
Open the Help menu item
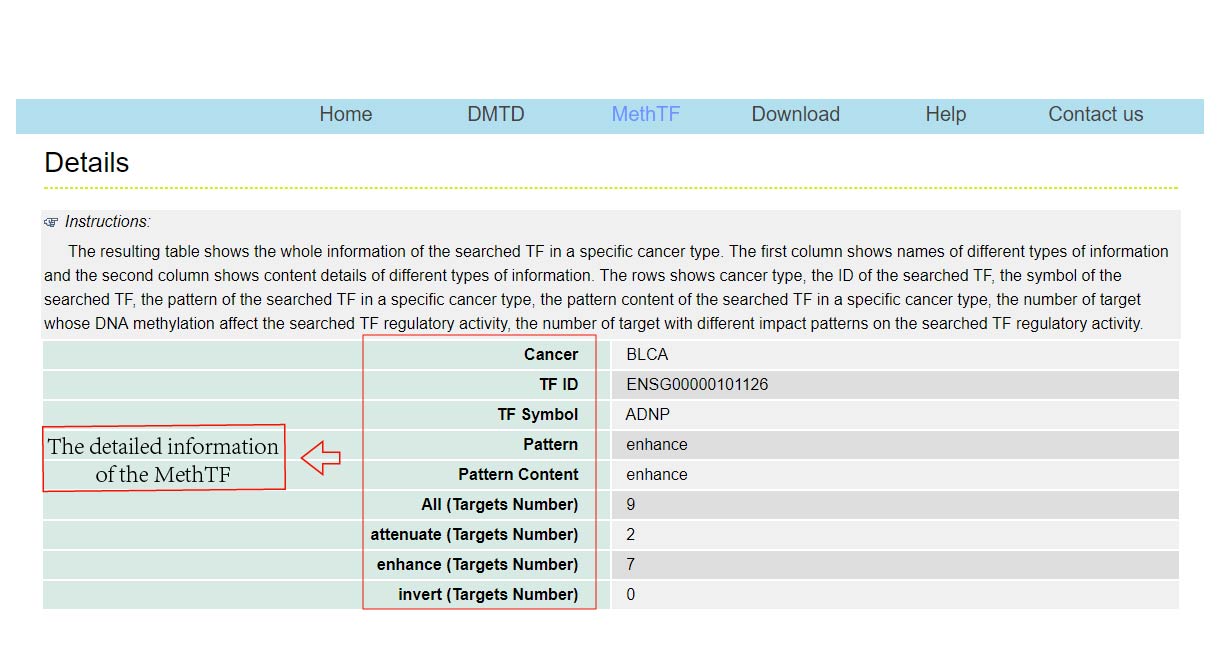(945, 114)
